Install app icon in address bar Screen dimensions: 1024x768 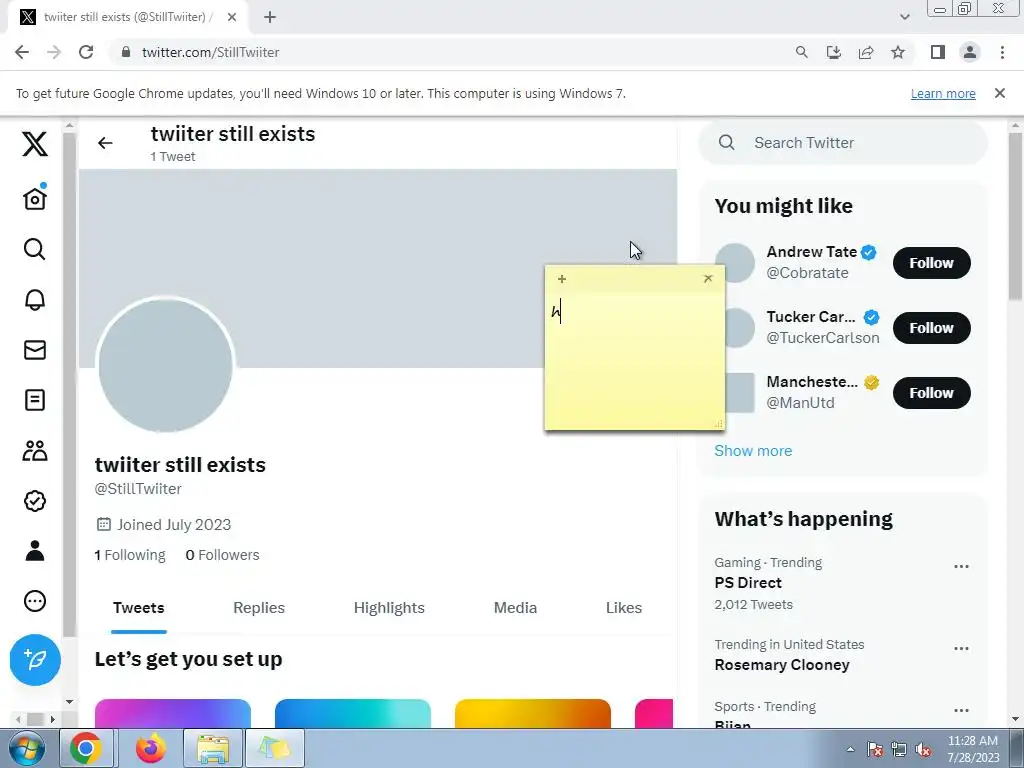coord(833,52)
